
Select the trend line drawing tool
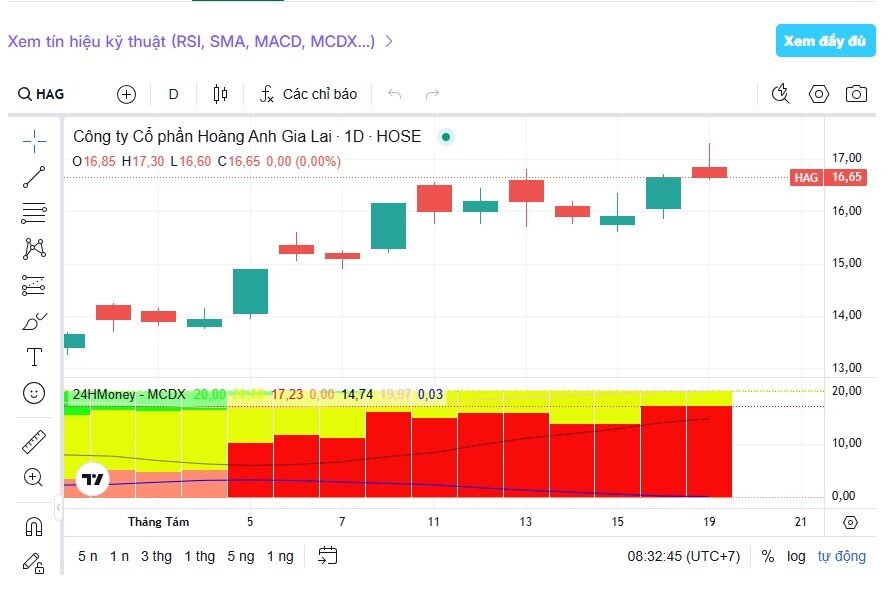coord(34,177)
